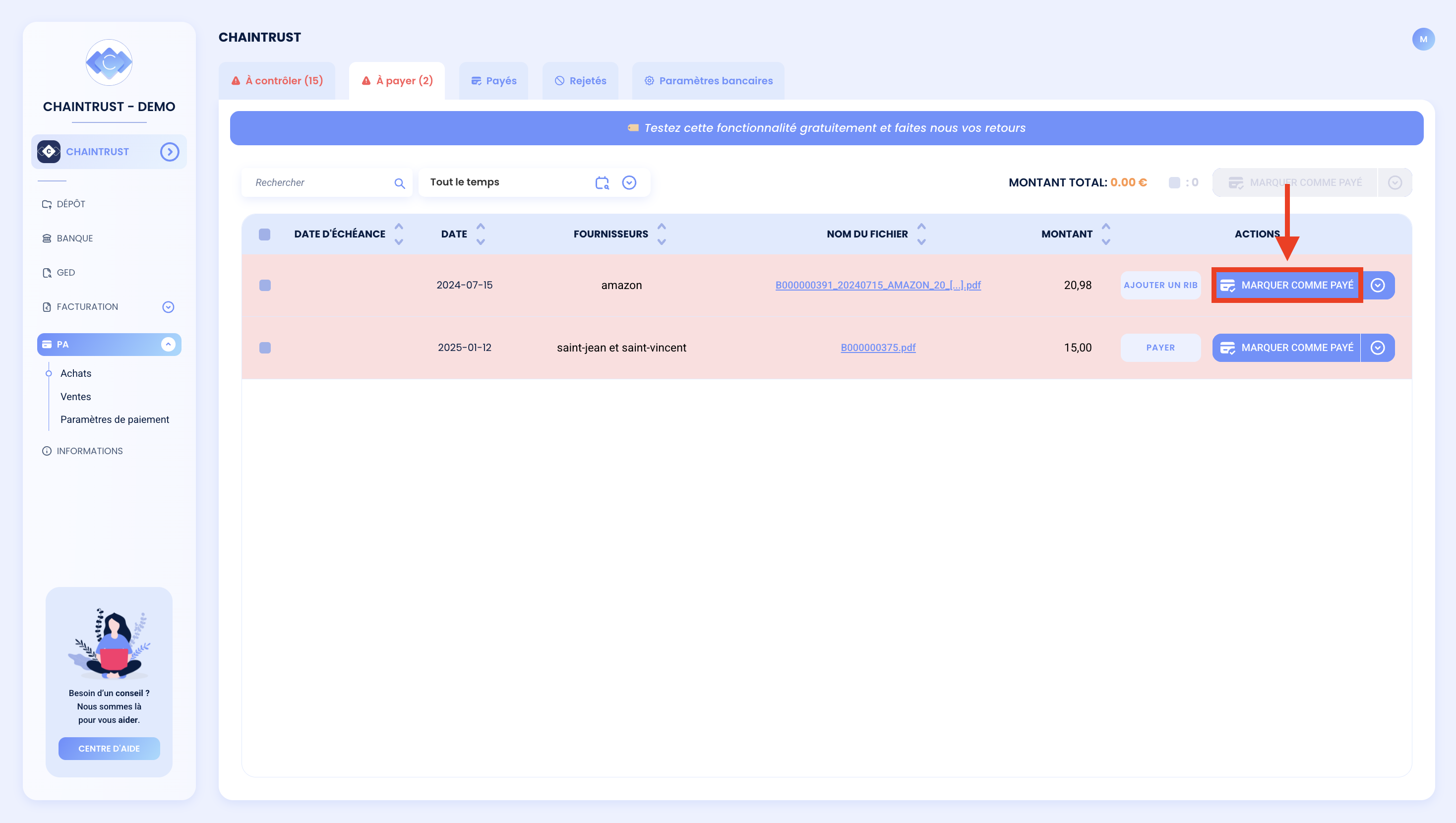
Task: Switch to the À contrôler (15) tab
Action: [277, 81]
